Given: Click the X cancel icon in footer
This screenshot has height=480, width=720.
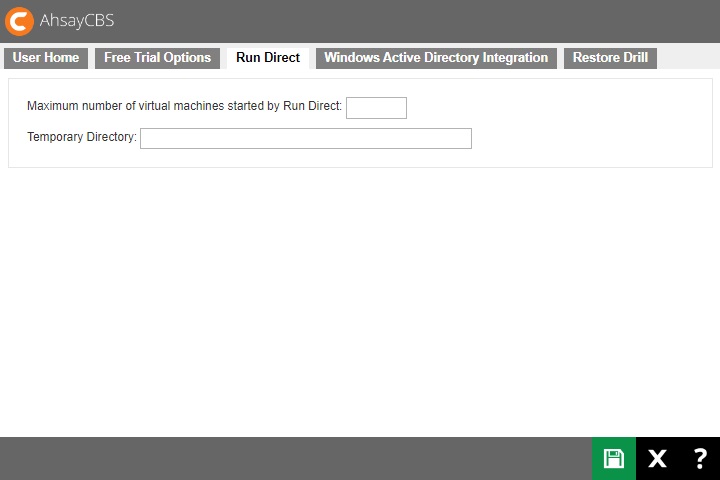Looking at the screenshot, I should (657, 459).
